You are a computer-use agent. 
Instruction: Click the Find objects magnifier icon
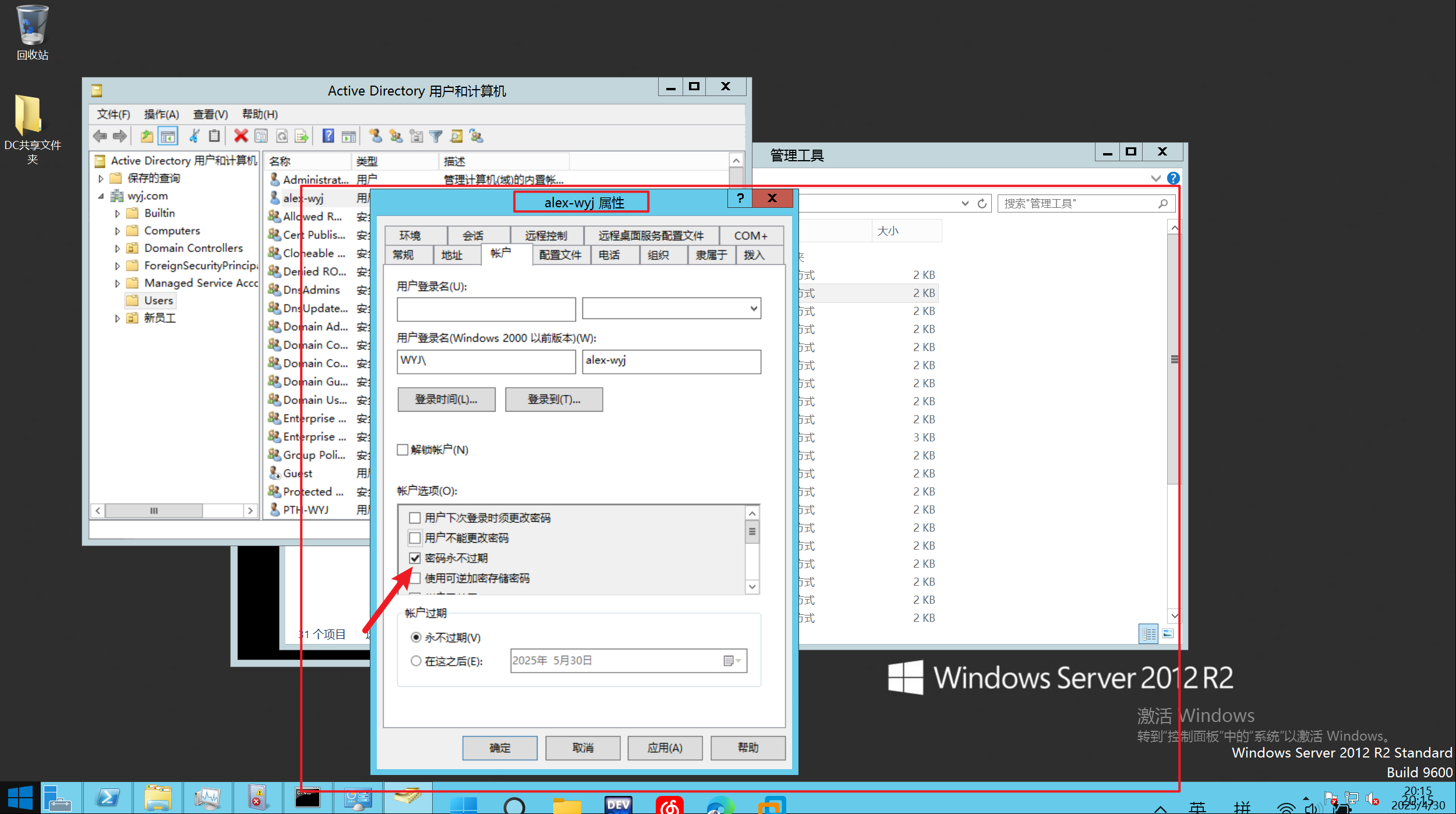click(x=456, y=136)
